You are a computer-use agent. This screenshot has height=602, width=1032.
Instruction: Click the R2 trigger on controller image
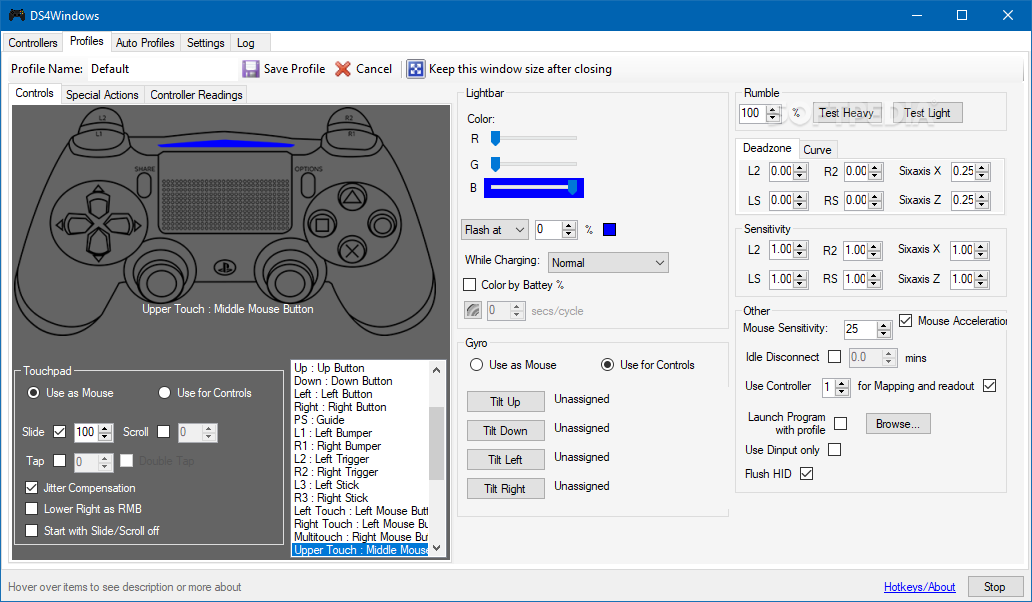pos(349,118)
